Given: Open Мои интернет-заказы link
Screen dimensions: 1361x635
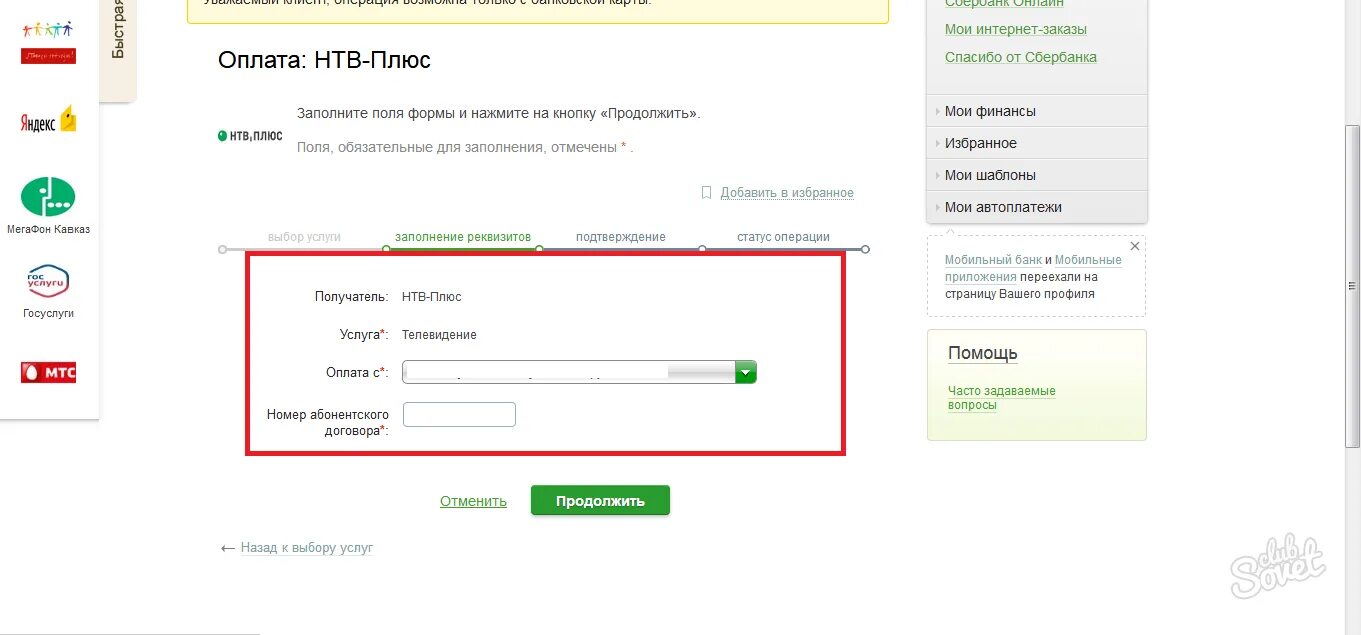Looking at the screenshot, I should click(x=1016, y=29).
